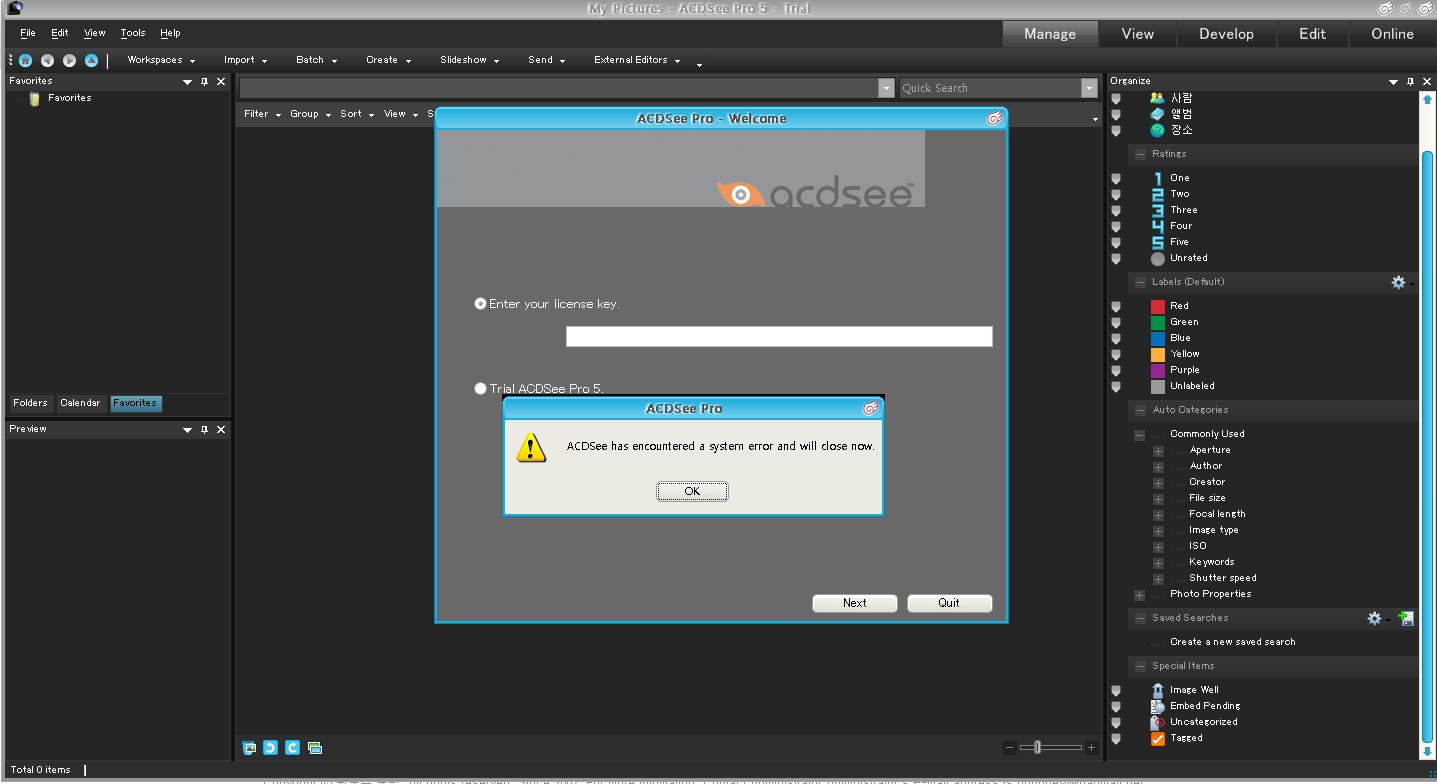1437x784 pixels.
Task: Switch to the Online mode tab
Action: tap(1392, 34)
